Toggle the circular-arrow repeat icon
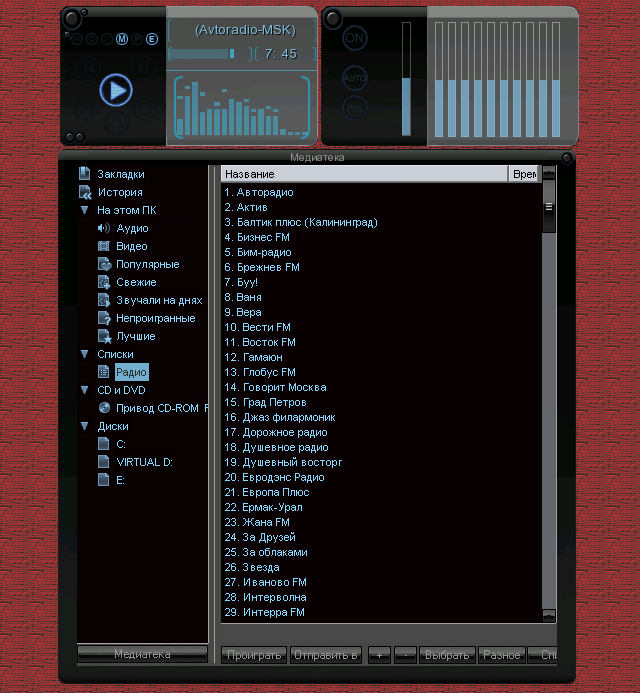Screen dimensions: 640x693 [92, 39]
